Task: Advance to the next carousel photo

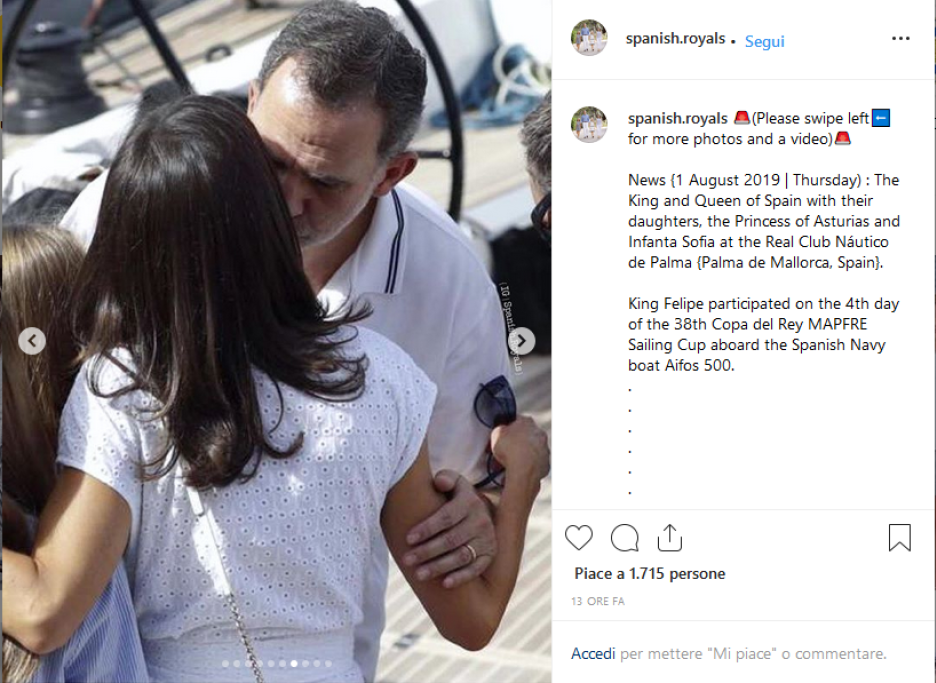Action: pyautogui.click(x=522, y=341)
